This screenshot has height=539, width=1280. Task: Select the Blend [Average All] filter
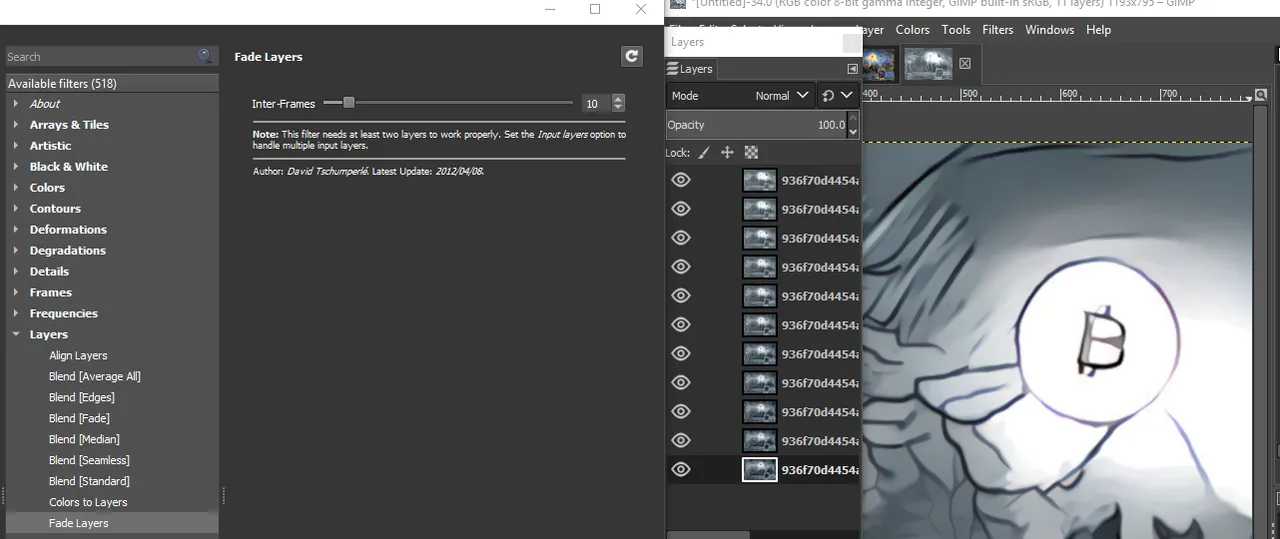[95, 377]
